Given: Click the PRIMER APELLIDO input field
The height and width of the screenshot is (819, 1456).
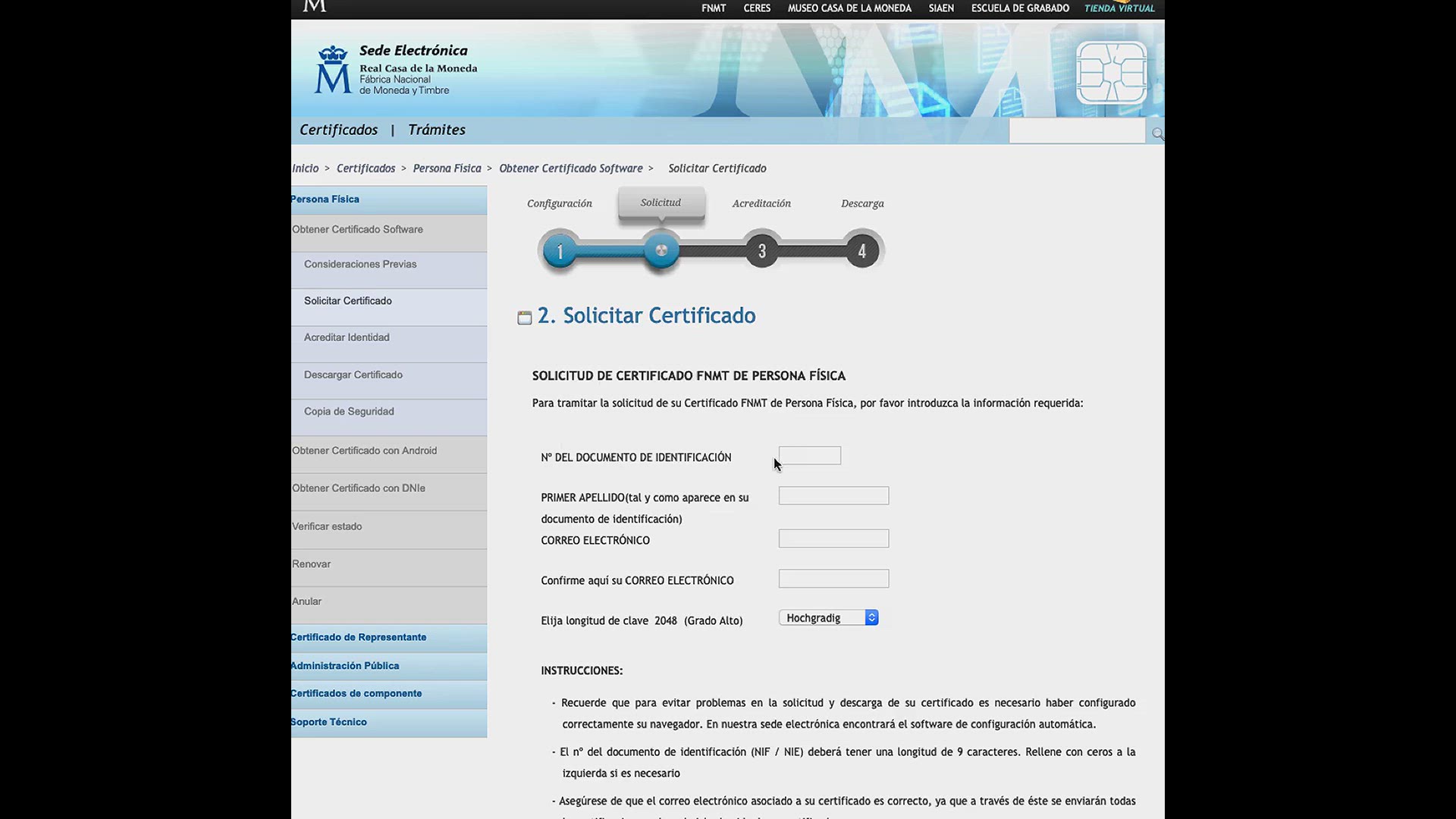Looking at the screenshot, I should [x=833, y=496].
